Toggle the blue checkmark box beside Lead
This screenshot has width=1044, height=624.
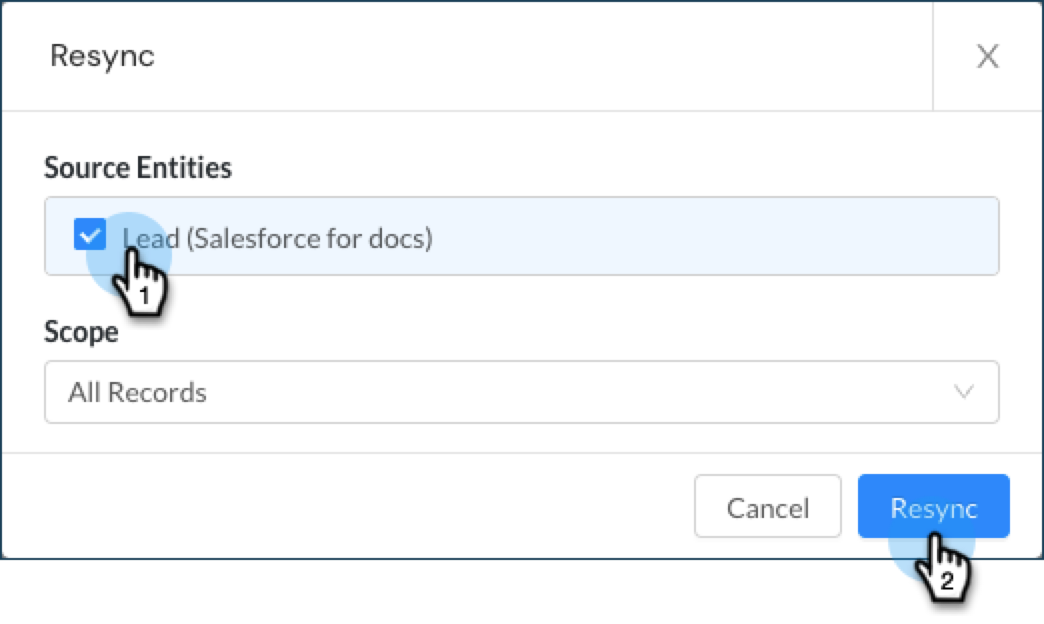pos(90,237)
